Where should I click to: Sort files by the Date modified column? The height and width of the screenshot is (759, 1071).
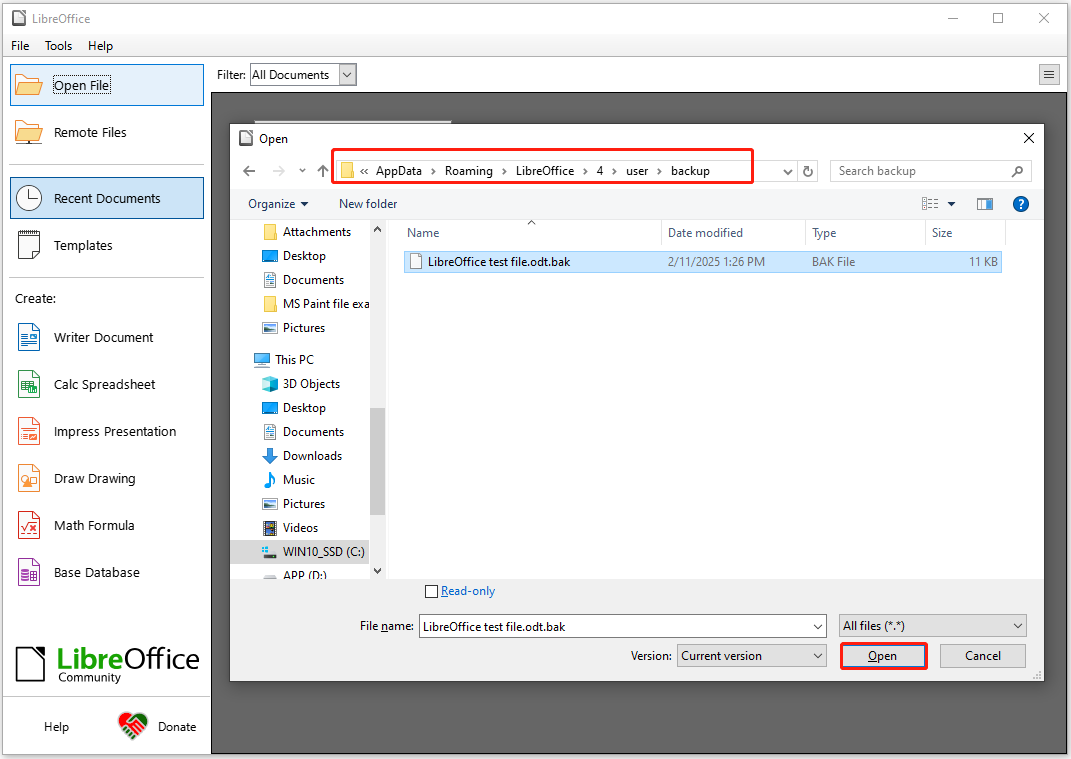point(705,233)
